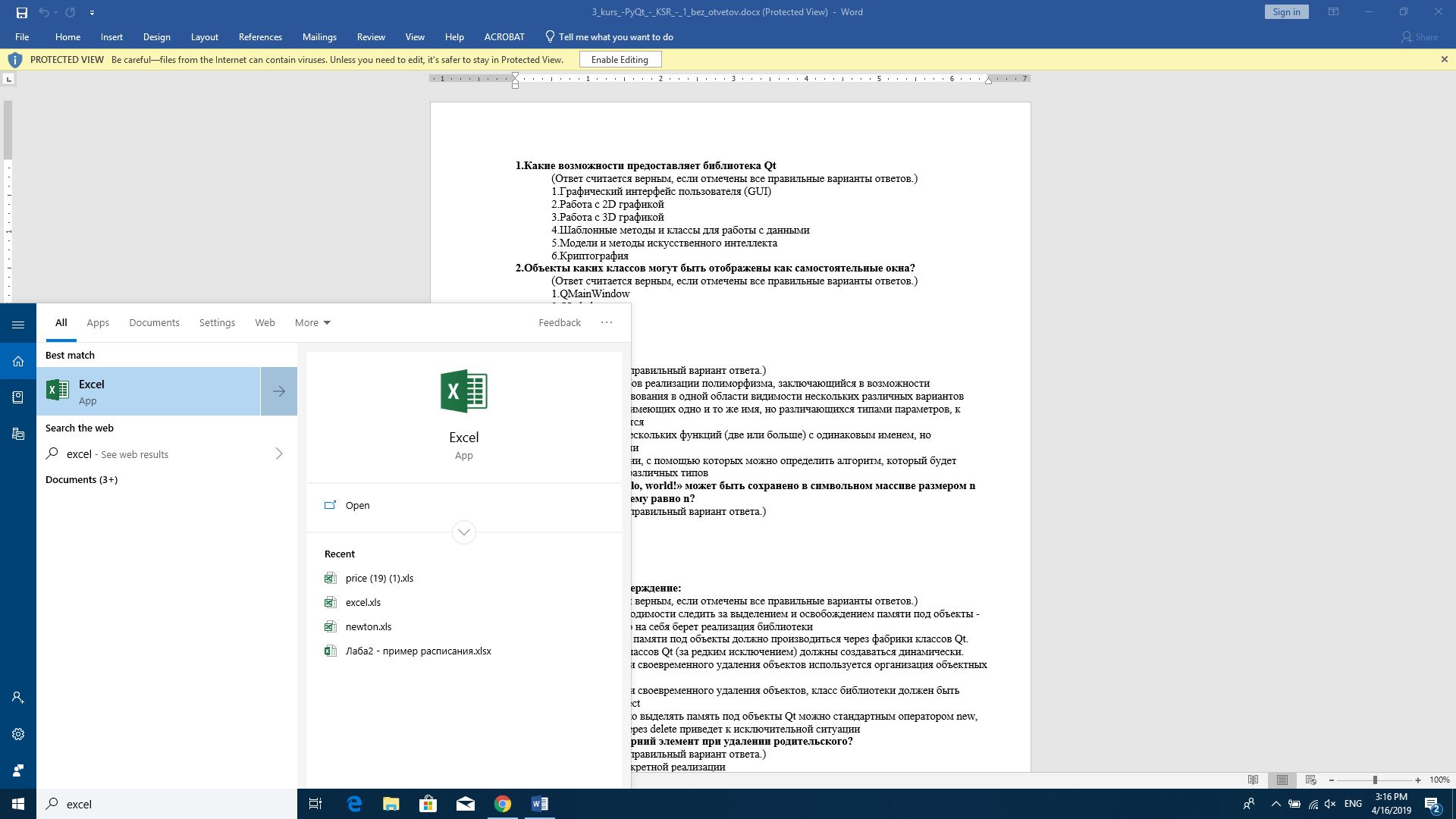Click the Windows Start button
1456x819 pixels.
coord(18,804)
